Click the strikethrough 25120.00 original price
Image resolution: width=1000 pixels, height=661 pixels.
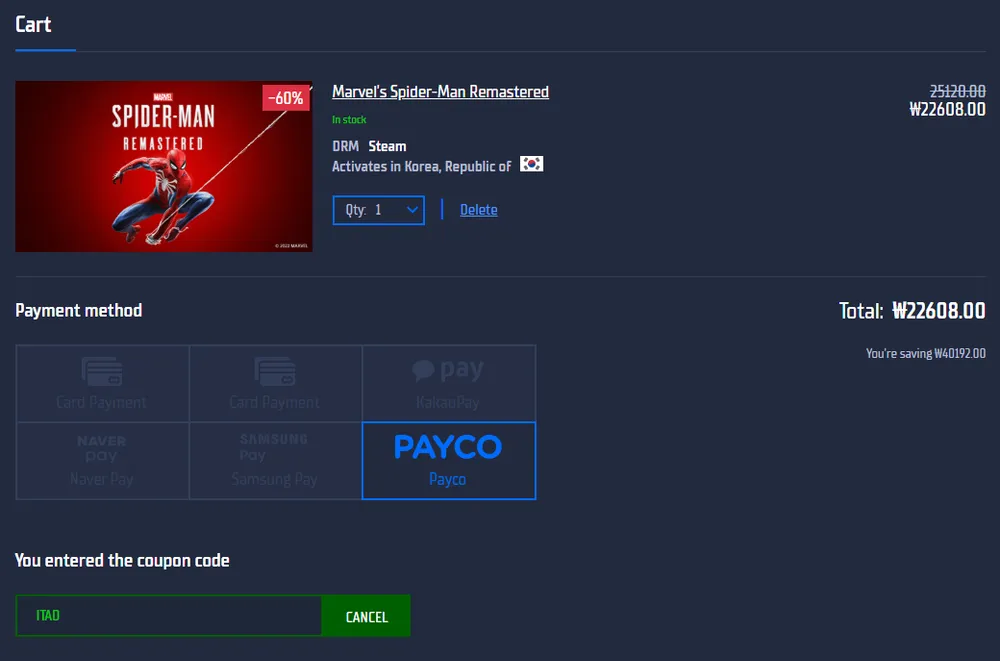957,92
